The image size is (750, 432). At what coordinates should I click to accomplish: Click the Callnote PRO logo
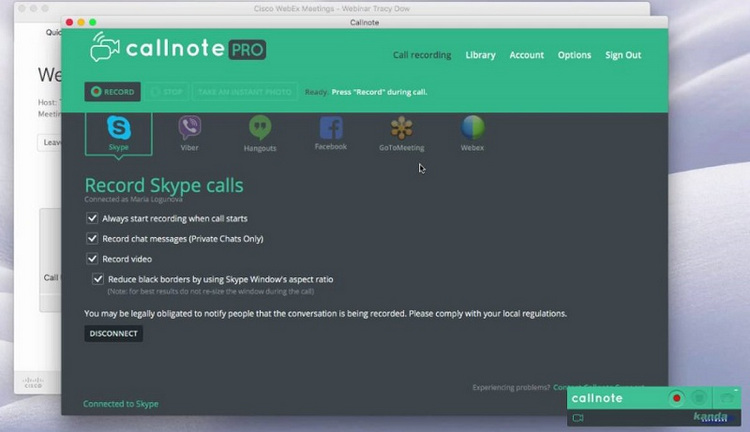177,48
